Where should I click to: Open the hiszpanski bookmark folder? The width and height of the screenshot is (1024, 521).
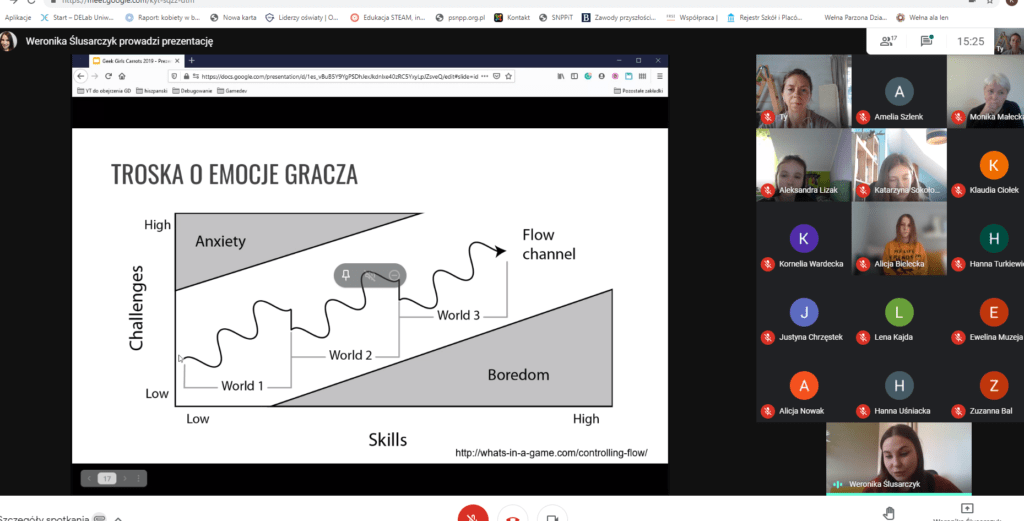click(x=152, y=91)
